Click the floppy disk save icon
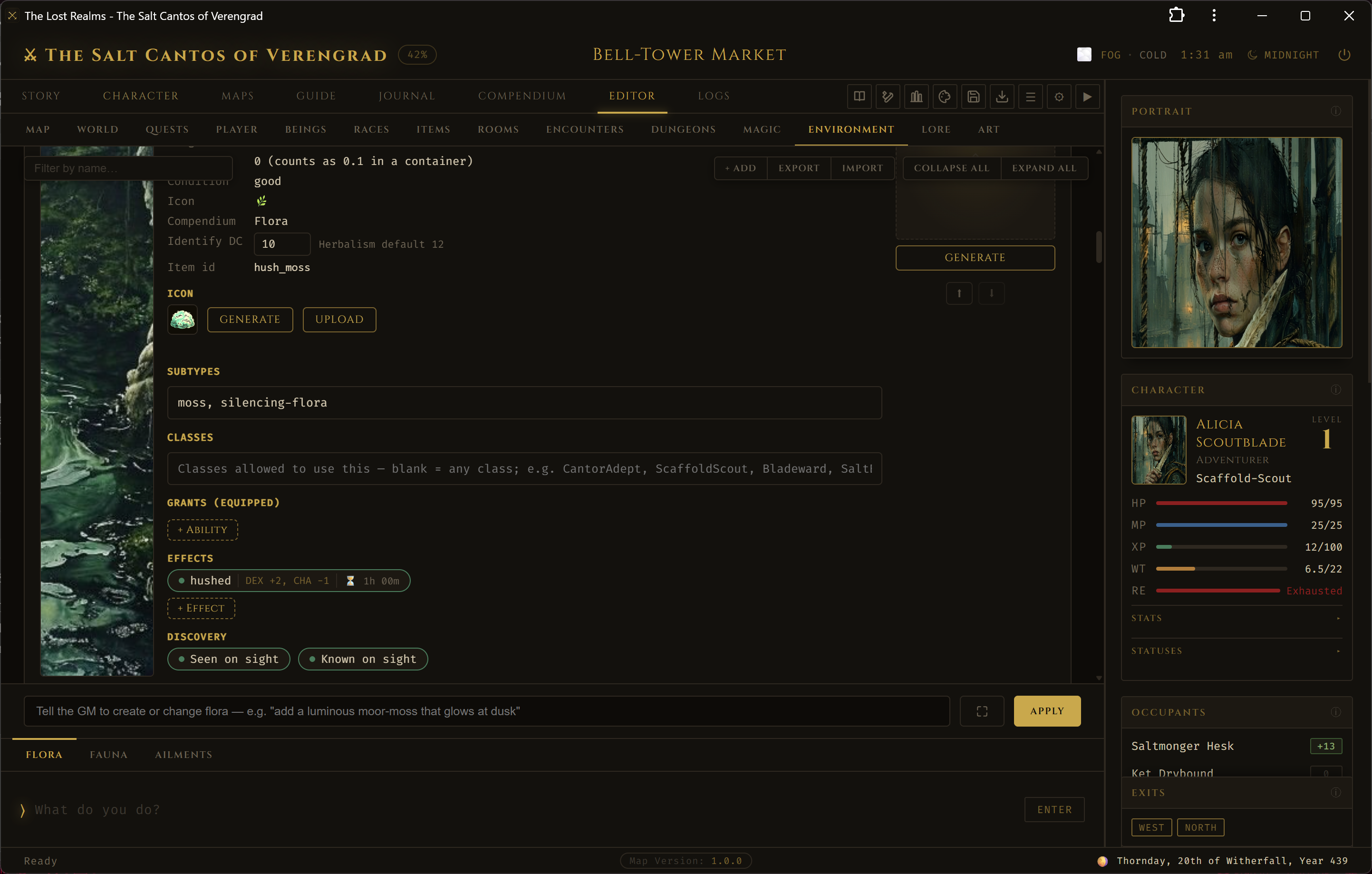The height and width of the screenshot is (874, 1372). [973, 96]
